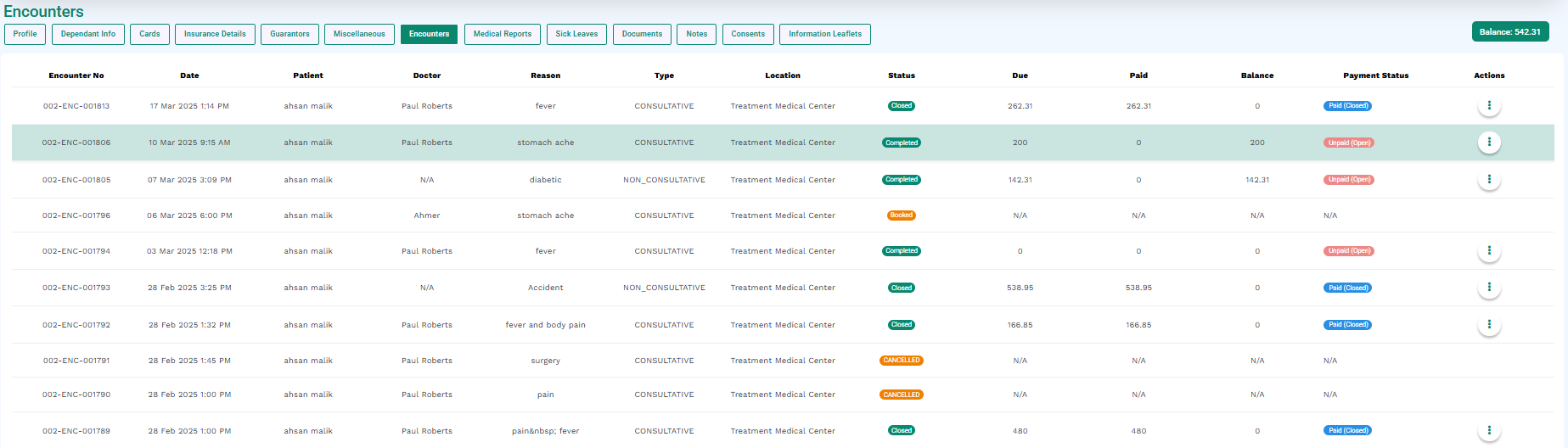Click doctor name Ahmer
Viewport: 1568px width, 448px height.
427,216
